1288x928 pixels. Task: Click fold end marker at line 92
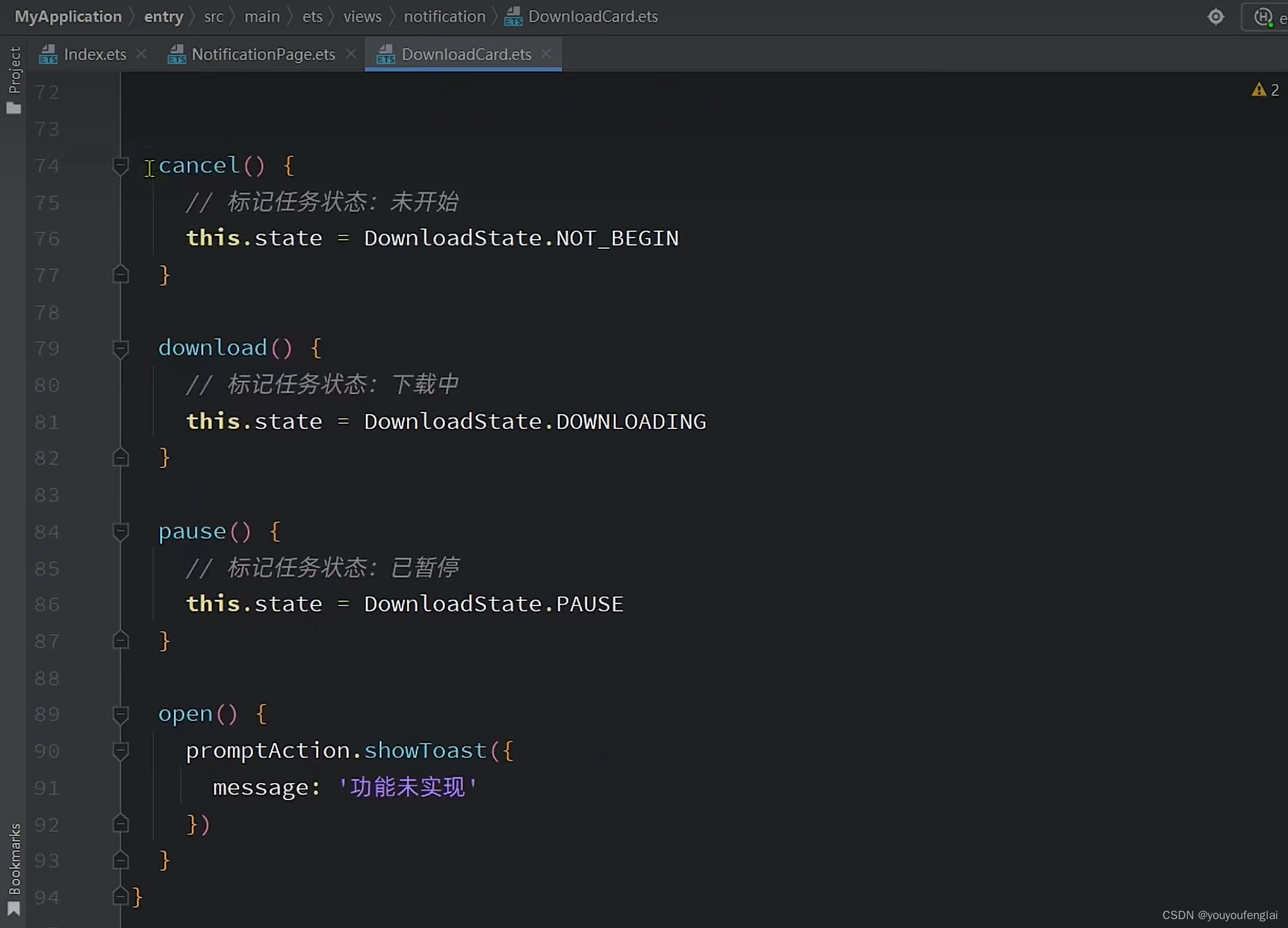[x=120, y=824]
